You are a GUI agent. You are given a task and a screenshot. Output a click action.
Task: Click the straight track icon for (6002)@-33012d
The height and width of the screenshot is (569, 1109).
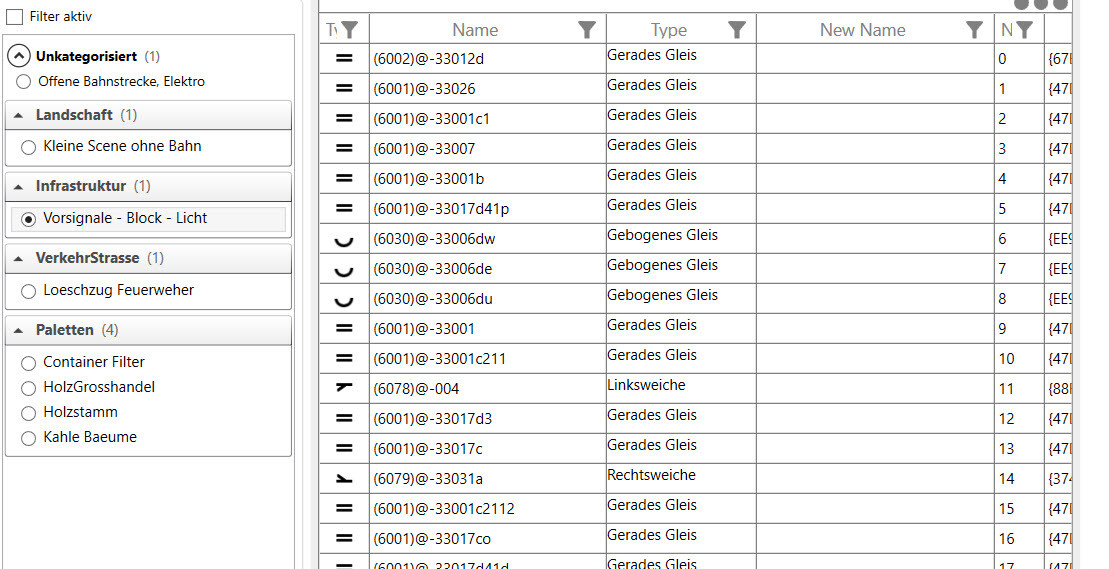click(x=344, y=59)
